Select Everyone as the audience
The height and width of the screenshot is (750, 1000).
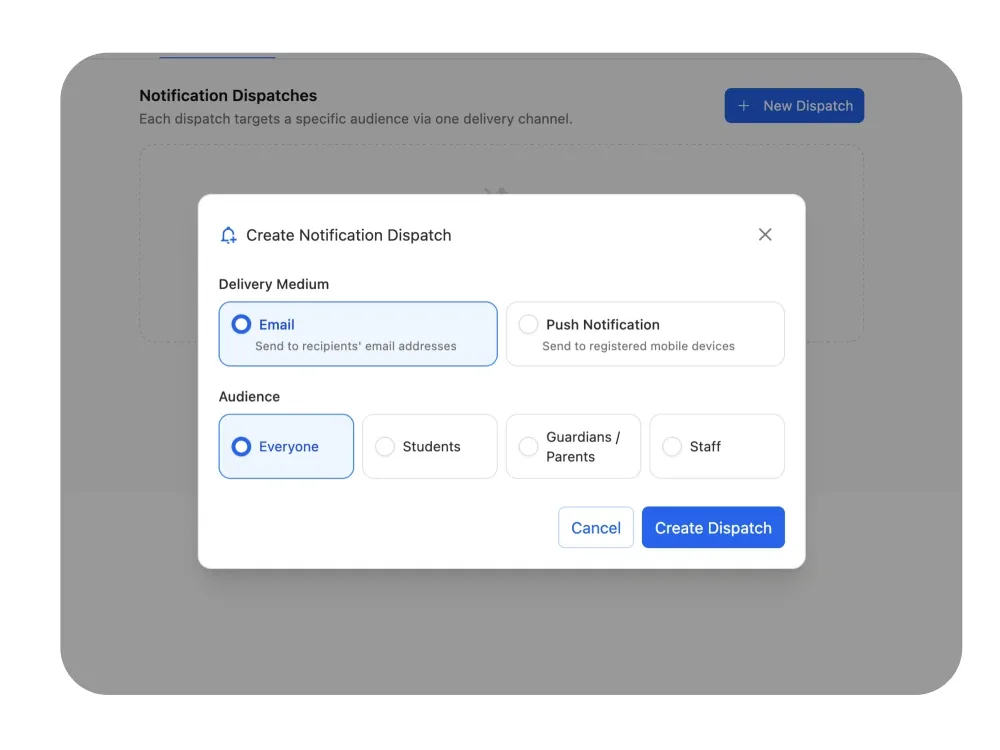pos(241,446)
